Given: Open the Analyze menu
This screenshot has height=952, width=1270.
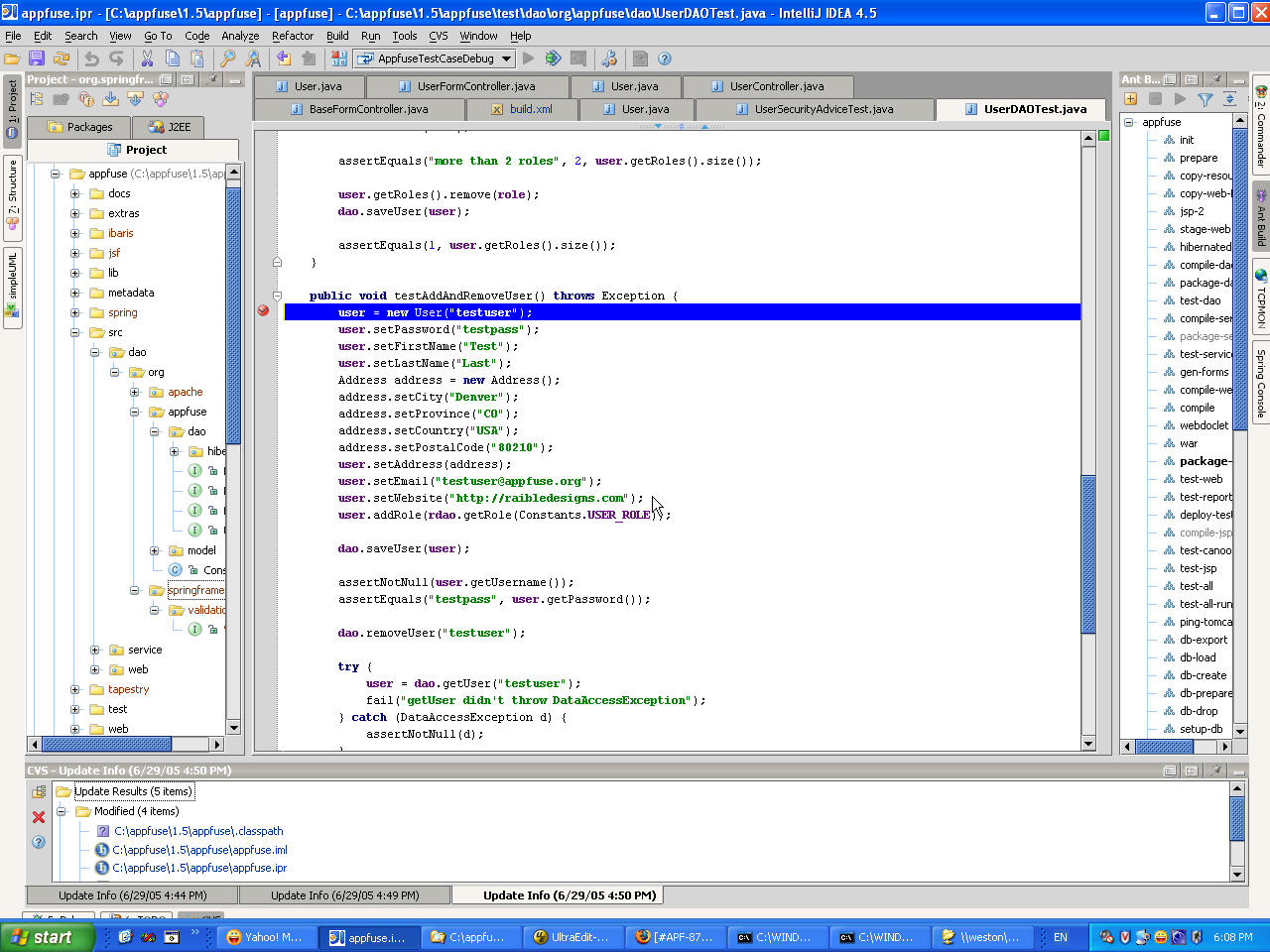Looking at the screenshot, I should 240,36.
